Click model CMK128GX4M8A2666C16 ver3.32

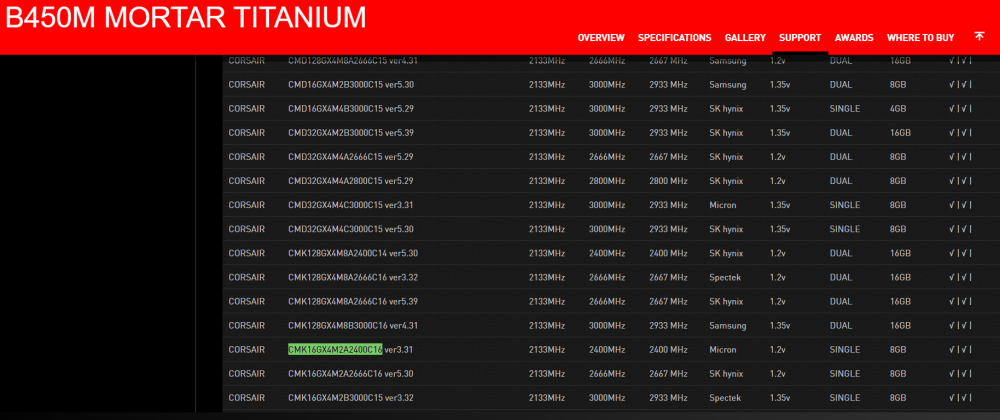[353, 277]
